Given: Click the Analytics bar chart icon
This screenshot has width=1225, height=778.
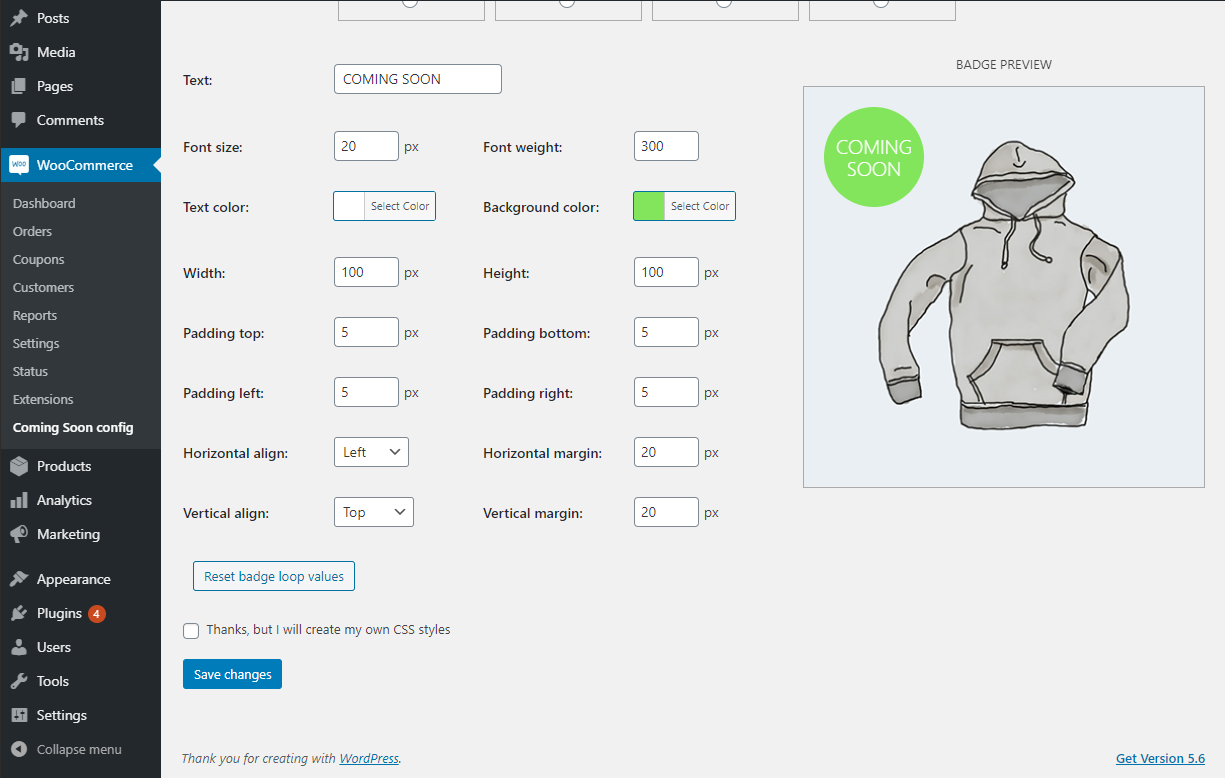Looking at the screenshot, I should [x=19, y=500].
